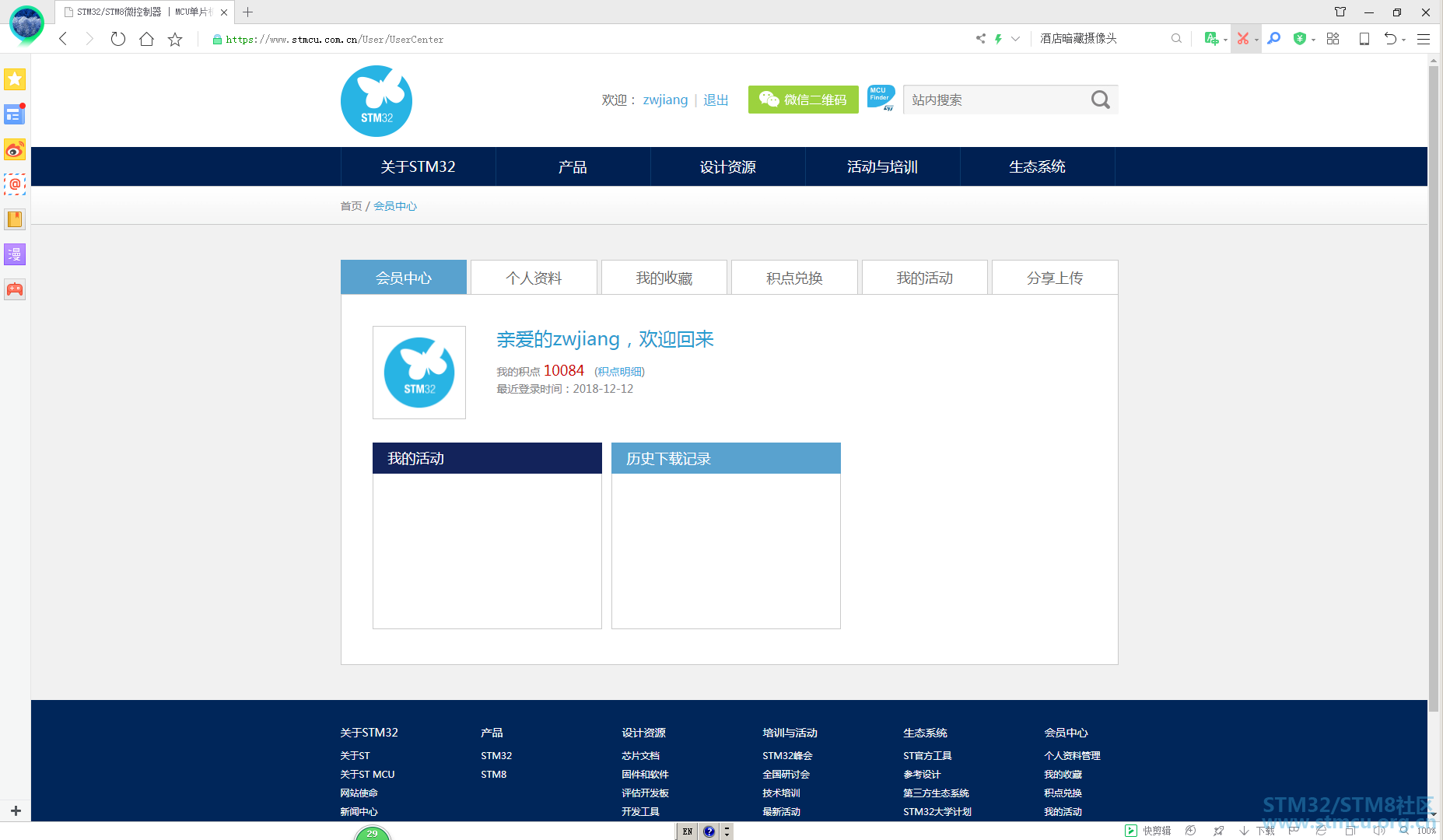This screenshot has width=1443, height=840.
Task: Open the orange notebook sidebar icon
Action: point(15,219)
